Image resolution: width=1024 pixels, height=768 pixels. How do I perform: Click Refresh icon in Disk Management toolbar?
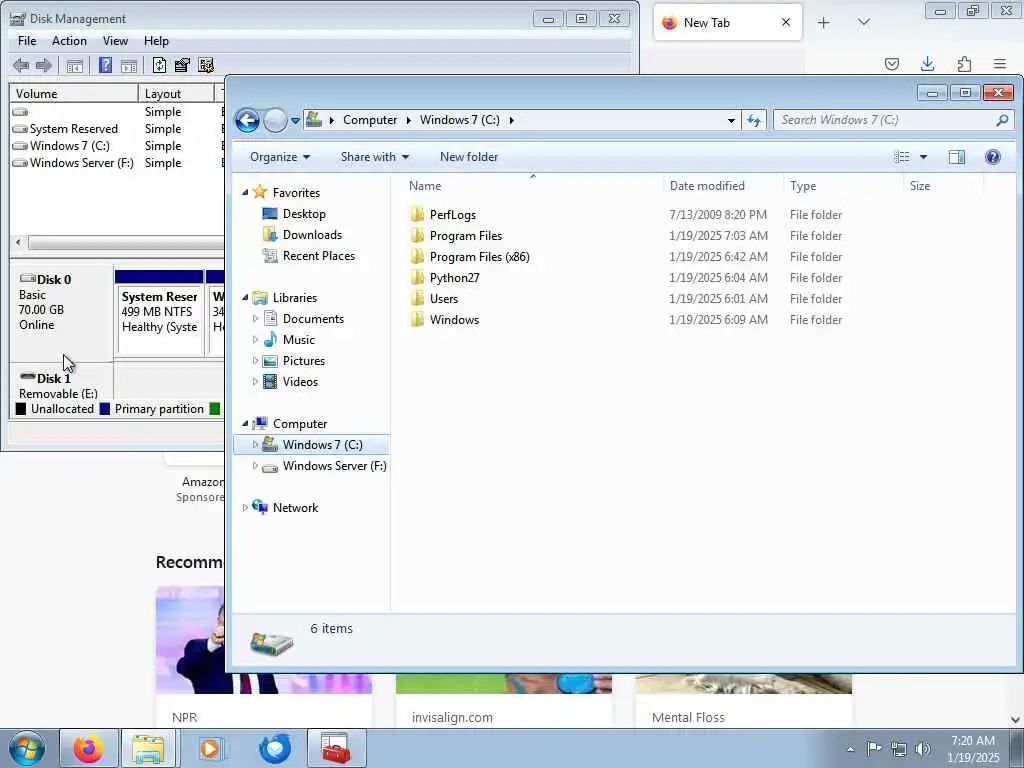coord(159,65)
